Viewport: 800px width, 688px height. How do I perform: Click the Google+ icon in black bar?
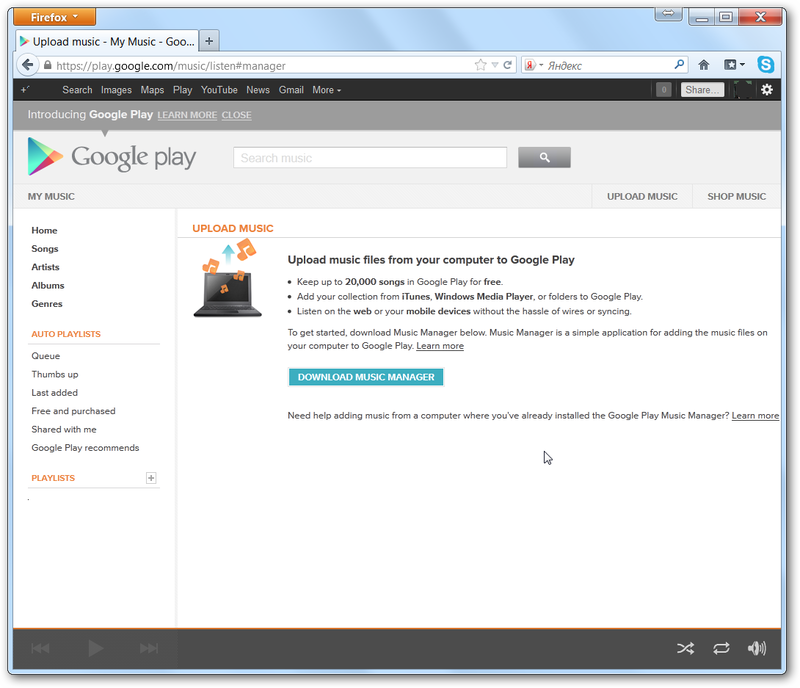click(24, 90)
